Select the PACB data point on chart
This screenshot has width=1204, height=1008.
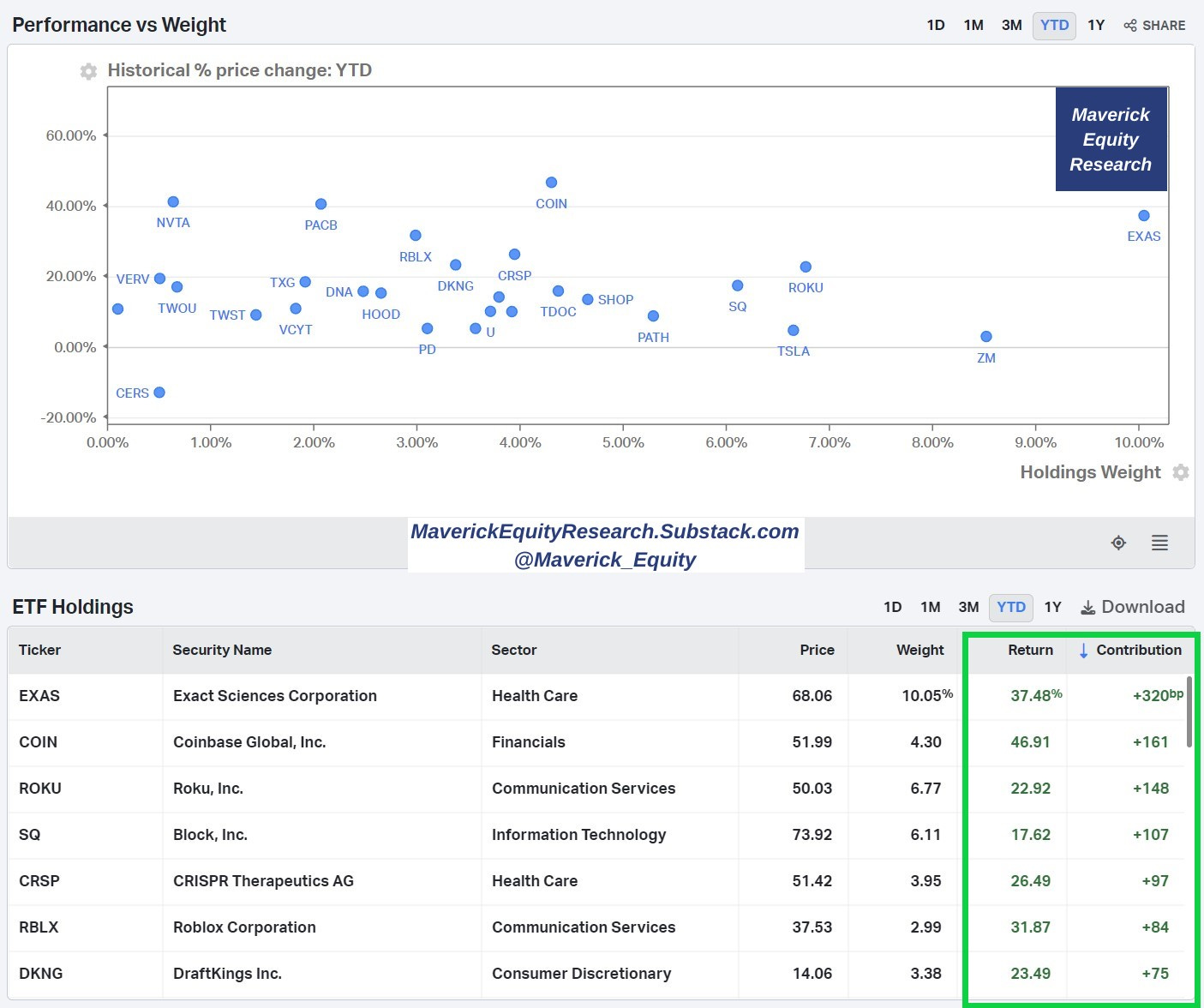(x=320, y=204)
